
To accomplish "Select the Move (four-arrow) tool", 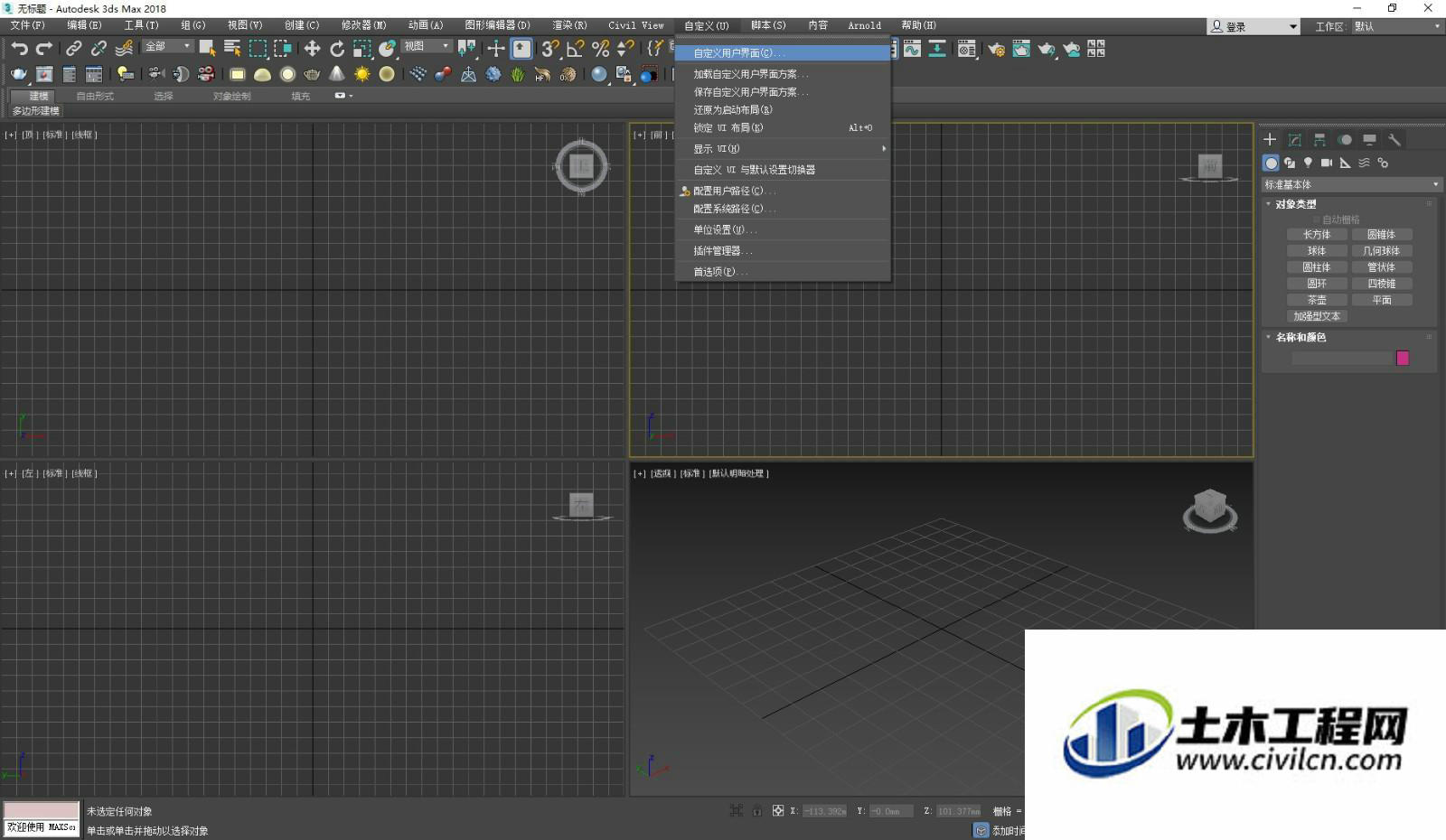I will [x=312, y=49].
